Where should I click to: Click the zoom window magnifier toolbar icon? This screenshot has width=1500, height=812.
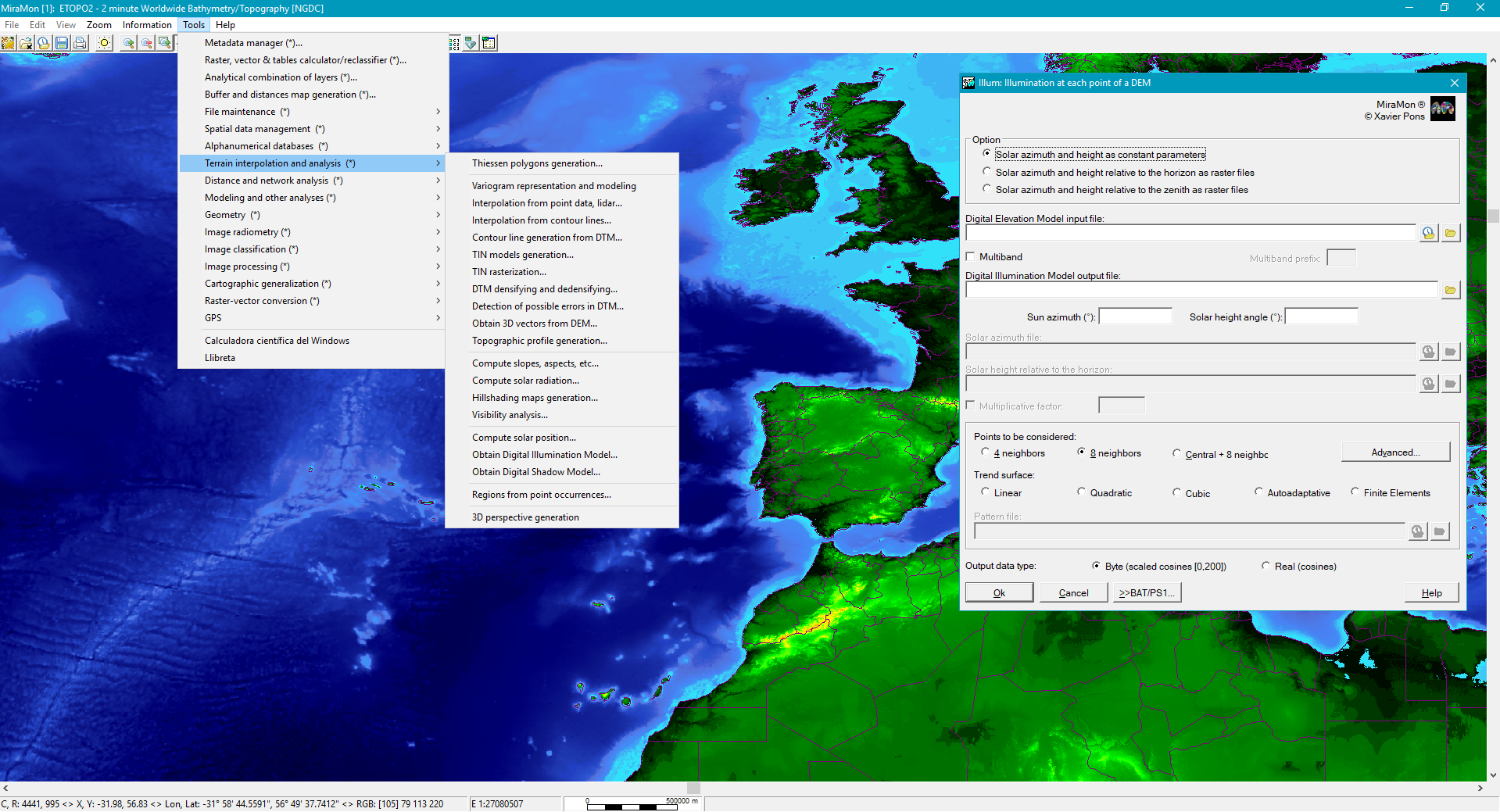tap(165, 43)
